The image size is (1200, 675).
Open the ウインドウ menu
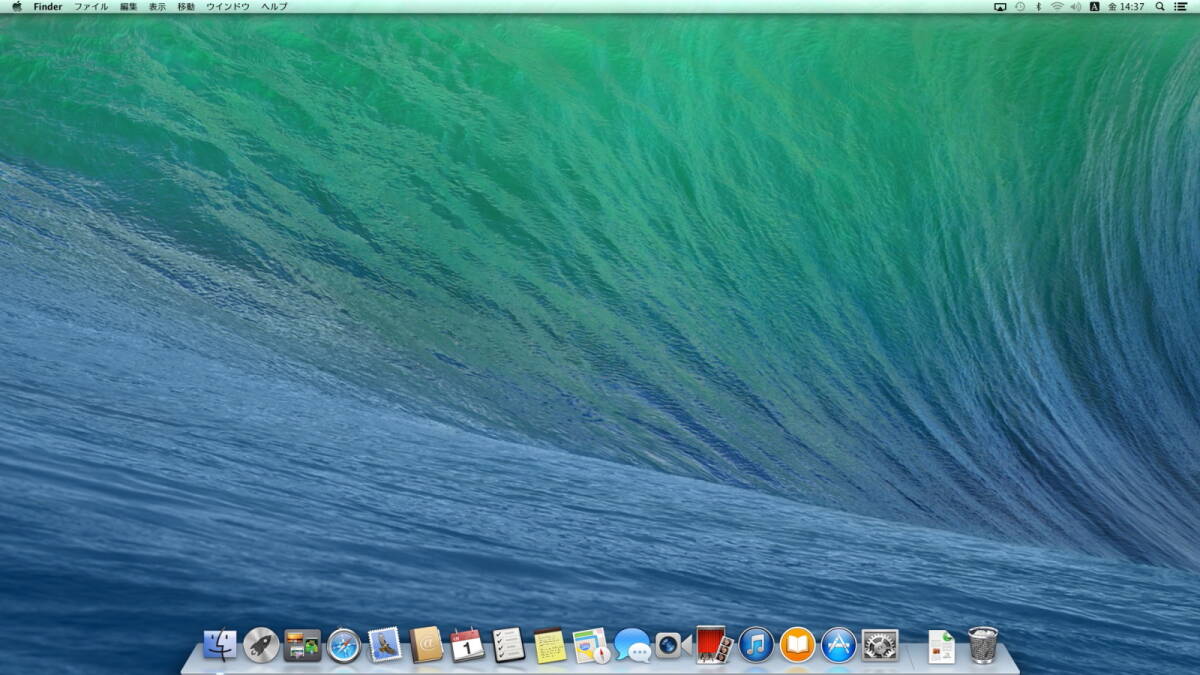(228, 6)
